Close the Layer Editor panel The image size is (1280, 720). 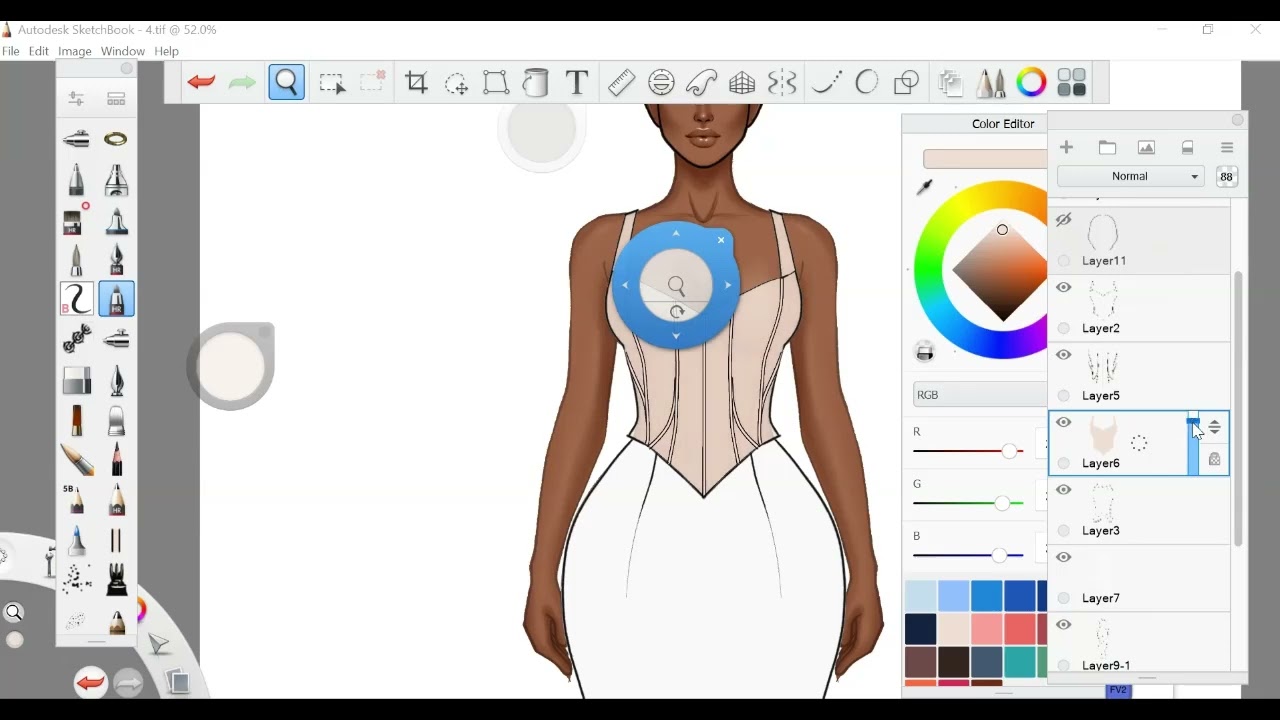[x=1238, y=121]
